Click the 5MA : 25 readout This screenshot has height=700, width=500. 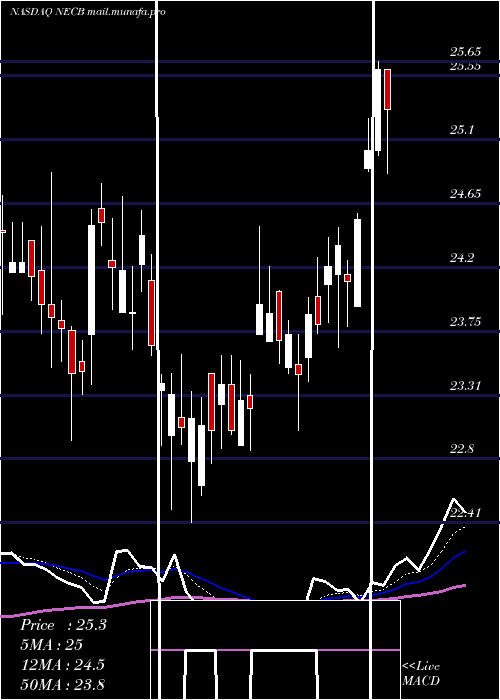tap(52, 645)
